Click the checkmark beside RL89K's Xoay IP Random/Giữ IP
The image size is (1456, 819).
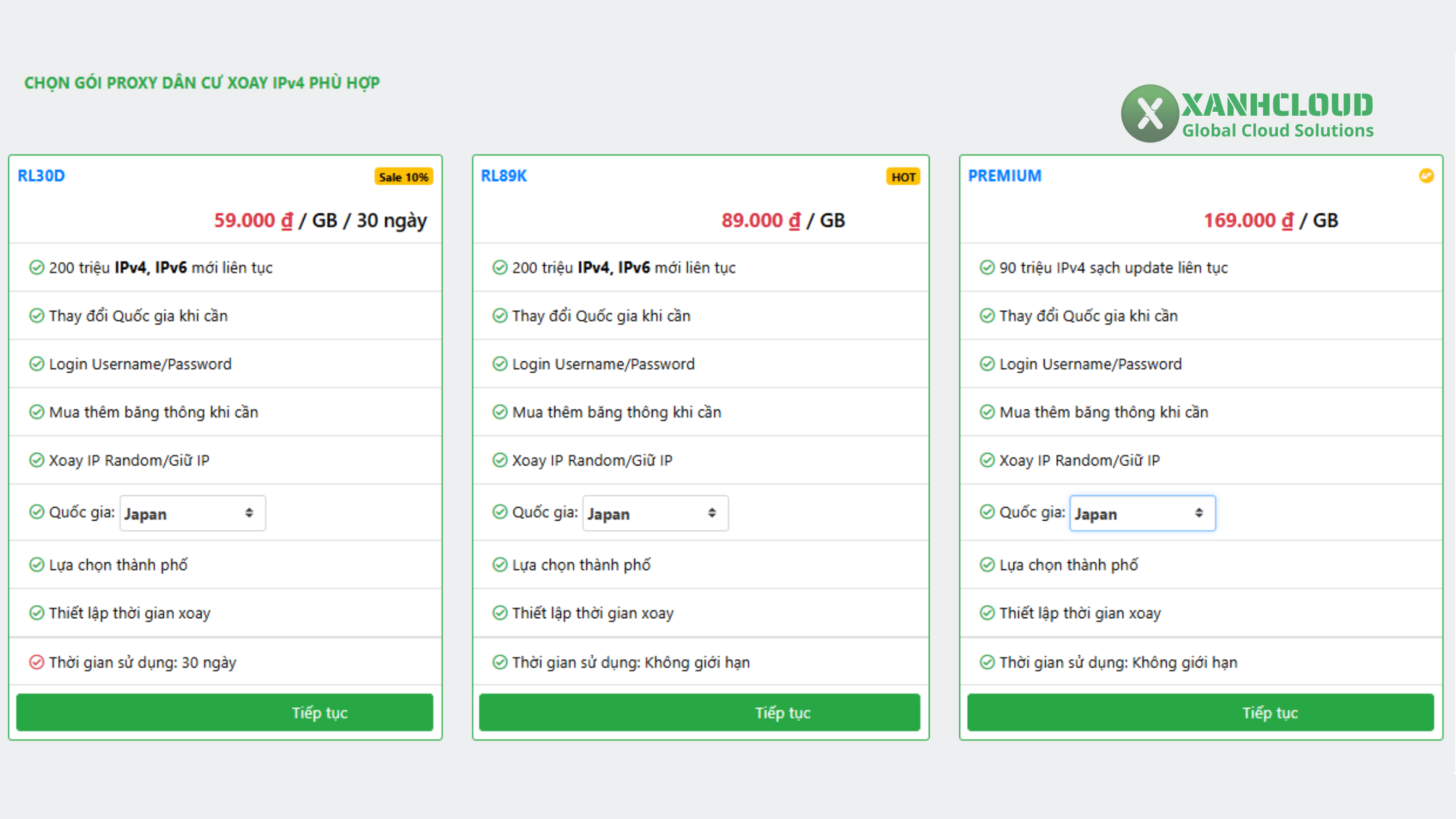[500, 460]
